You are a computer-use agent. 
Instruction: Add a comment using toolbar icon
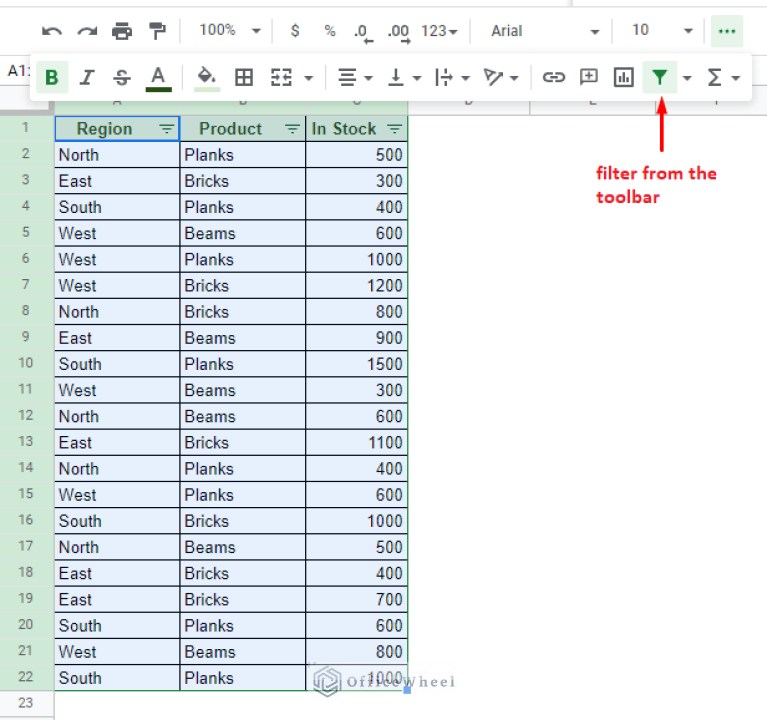[589, 77]
